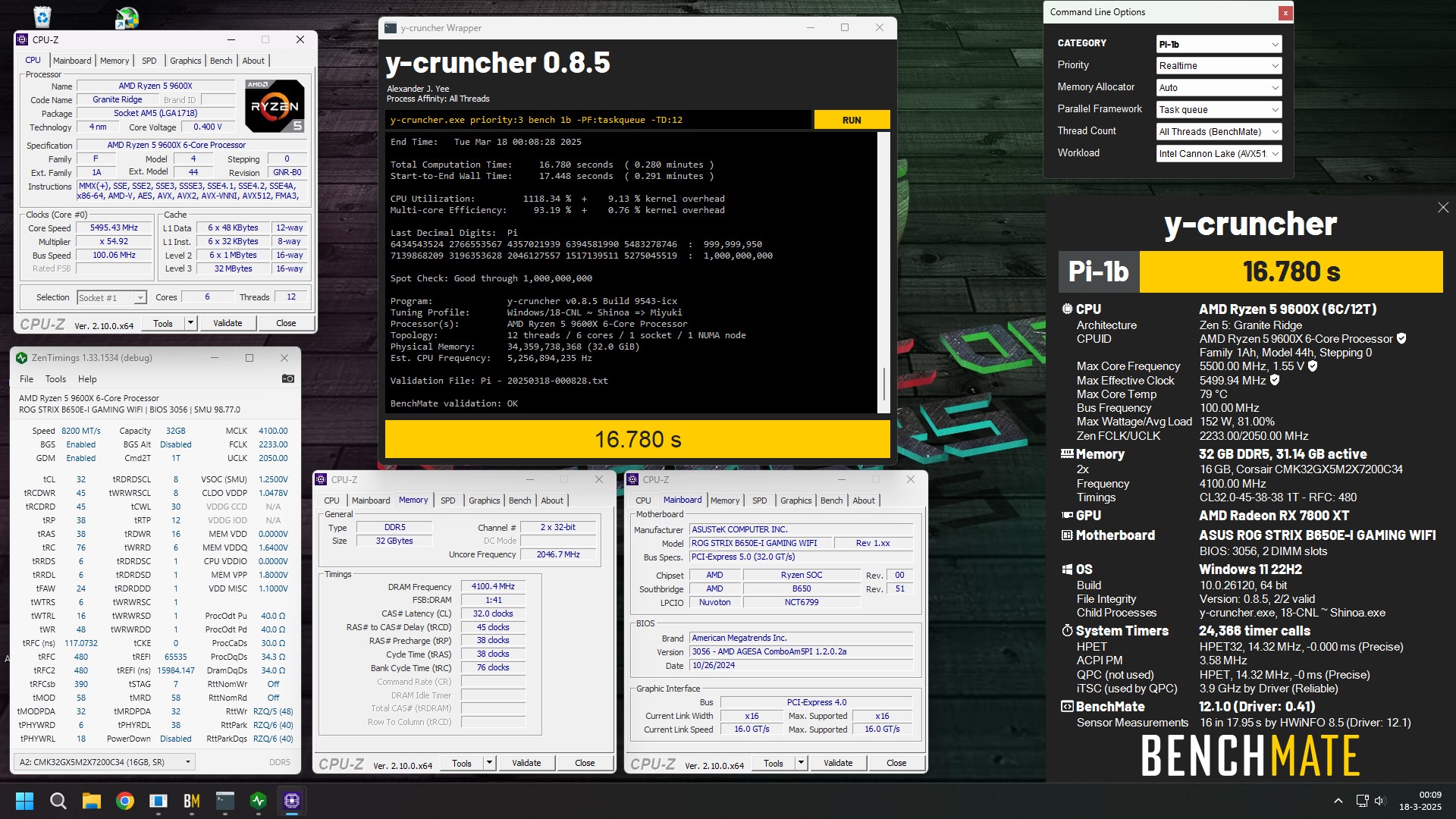Open the Priority dropdown set to Realtime

[x=1219, y=66]
